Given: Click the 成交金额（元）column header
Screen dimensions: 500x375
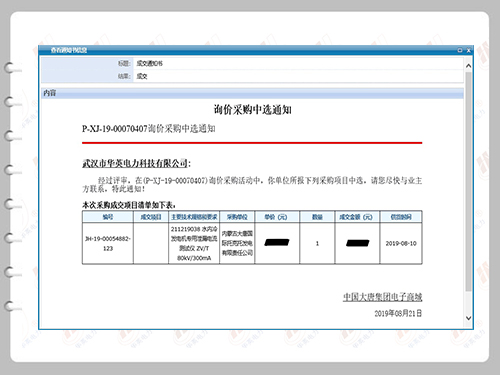Looking at the screenshot, I should coord(357,217).
